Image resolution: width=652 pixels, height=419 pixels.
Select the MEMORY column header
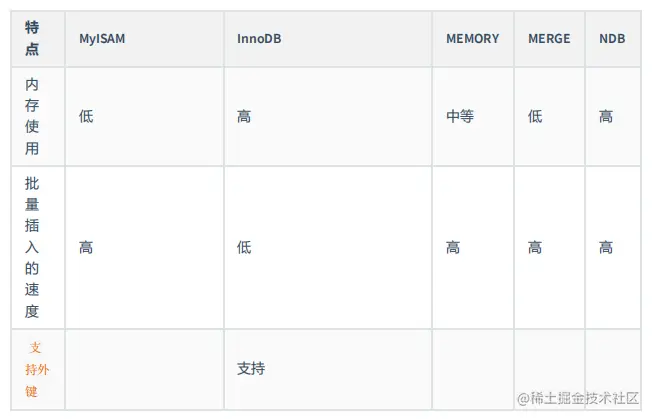472,39
